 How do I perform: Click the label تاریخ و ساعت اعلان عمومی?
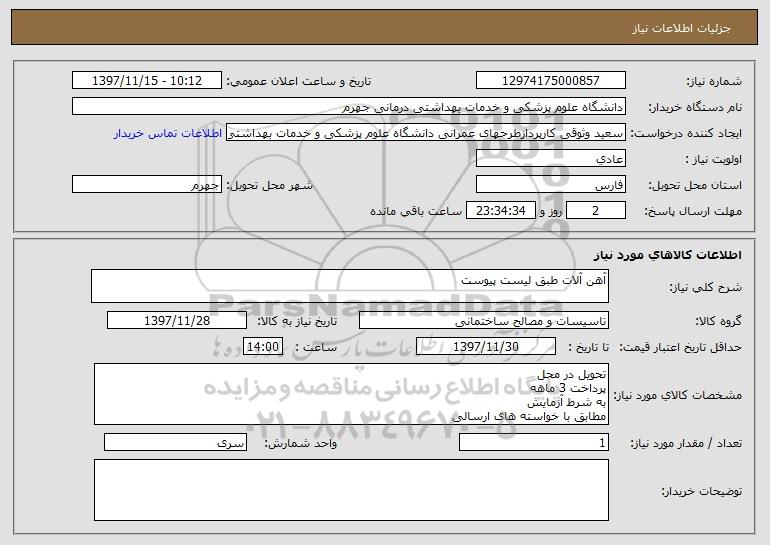point(299,82)
